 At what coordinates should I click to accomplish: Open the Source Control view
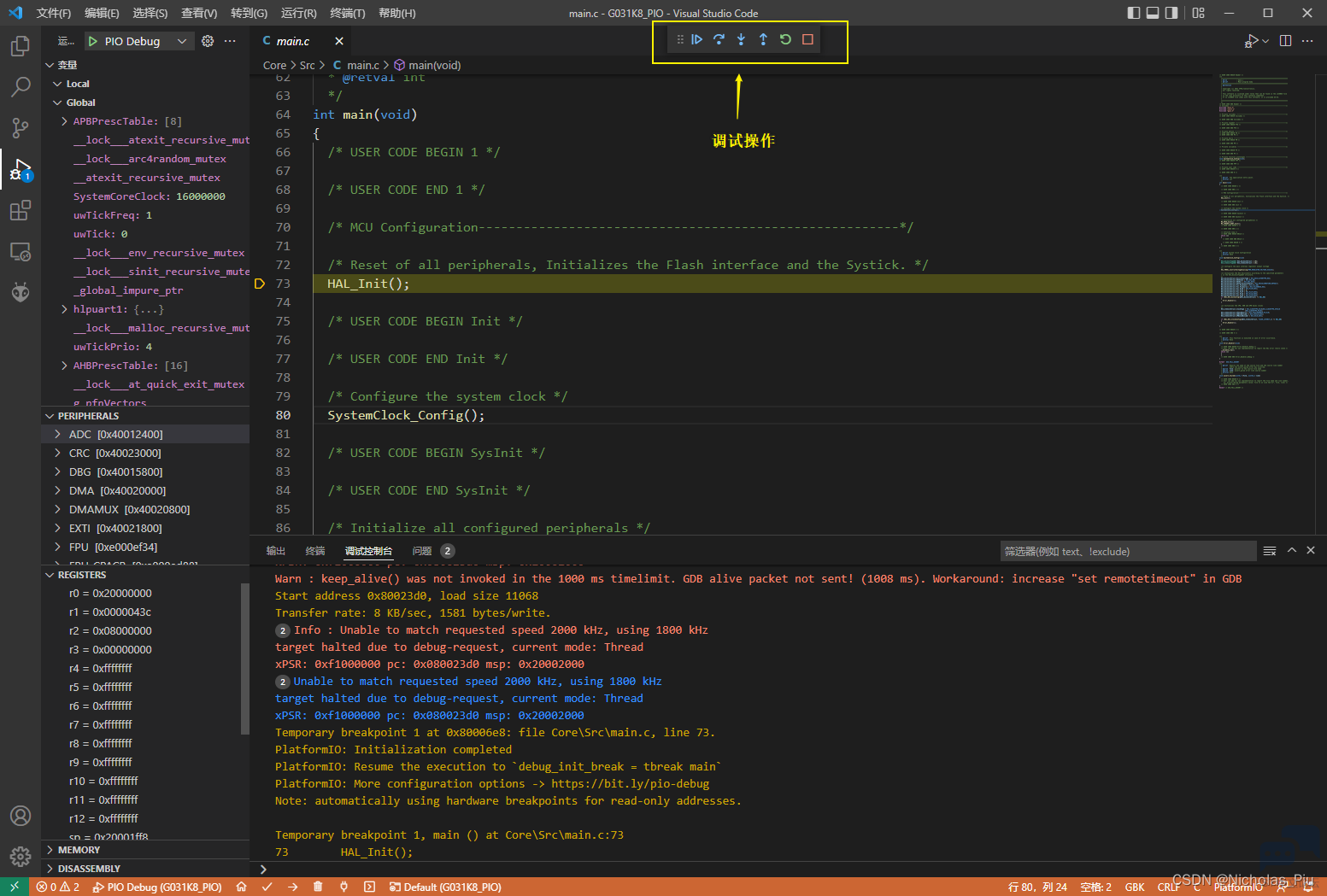[21, 127]
